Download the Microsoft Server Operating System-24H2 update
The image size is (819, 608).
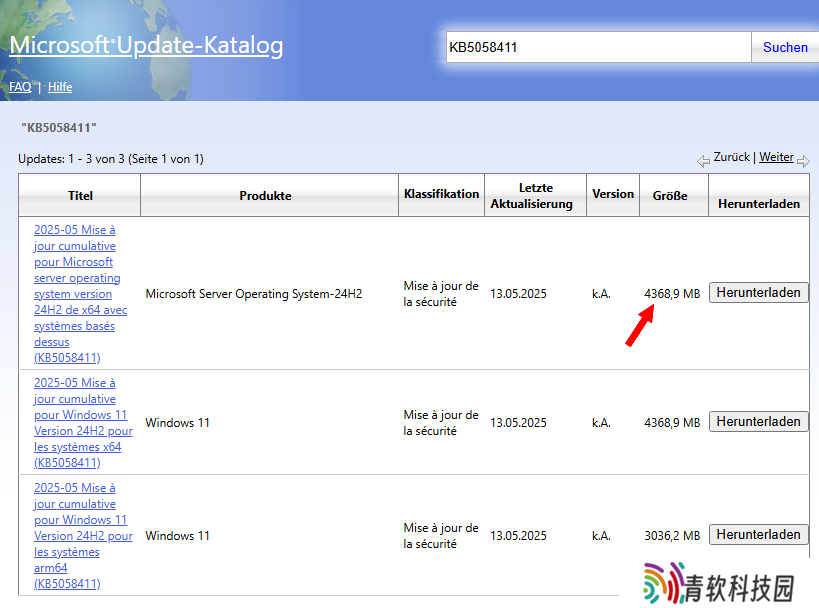click(x=758, y=293)
